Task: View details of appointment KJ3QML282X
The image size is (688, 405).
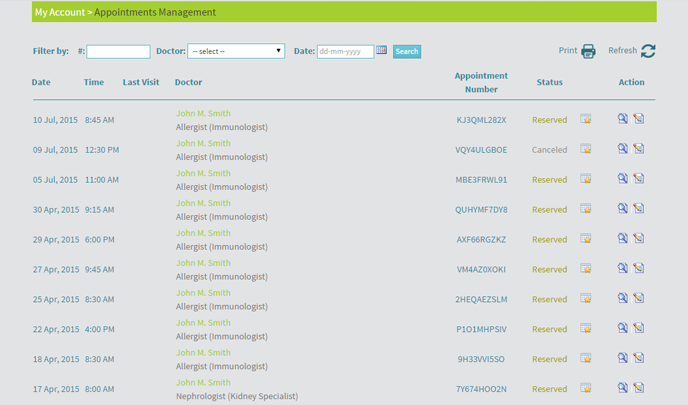Action: (623, 118)
